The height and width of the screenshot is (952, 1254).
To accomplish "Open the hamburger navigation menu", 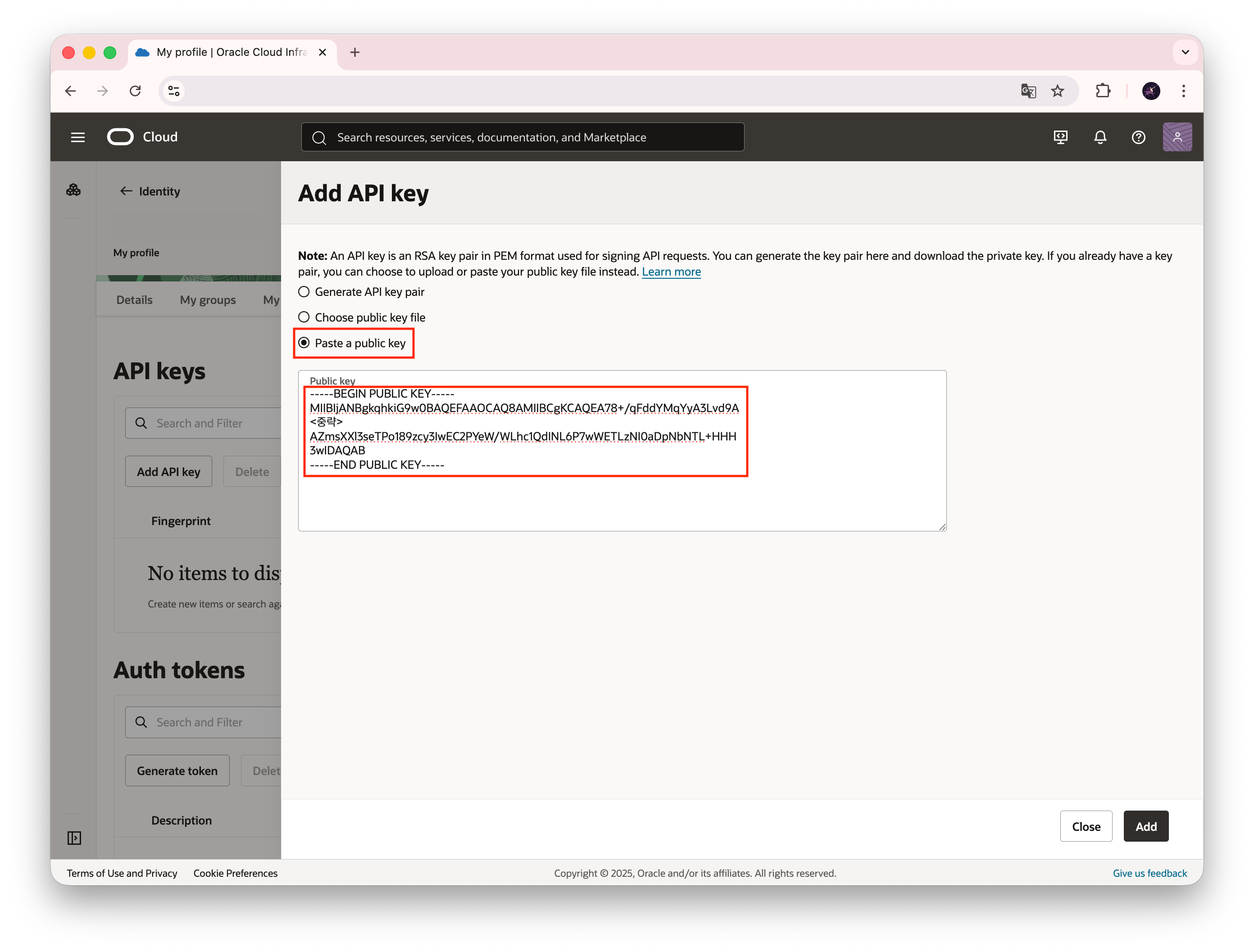I will pos(77,137).
